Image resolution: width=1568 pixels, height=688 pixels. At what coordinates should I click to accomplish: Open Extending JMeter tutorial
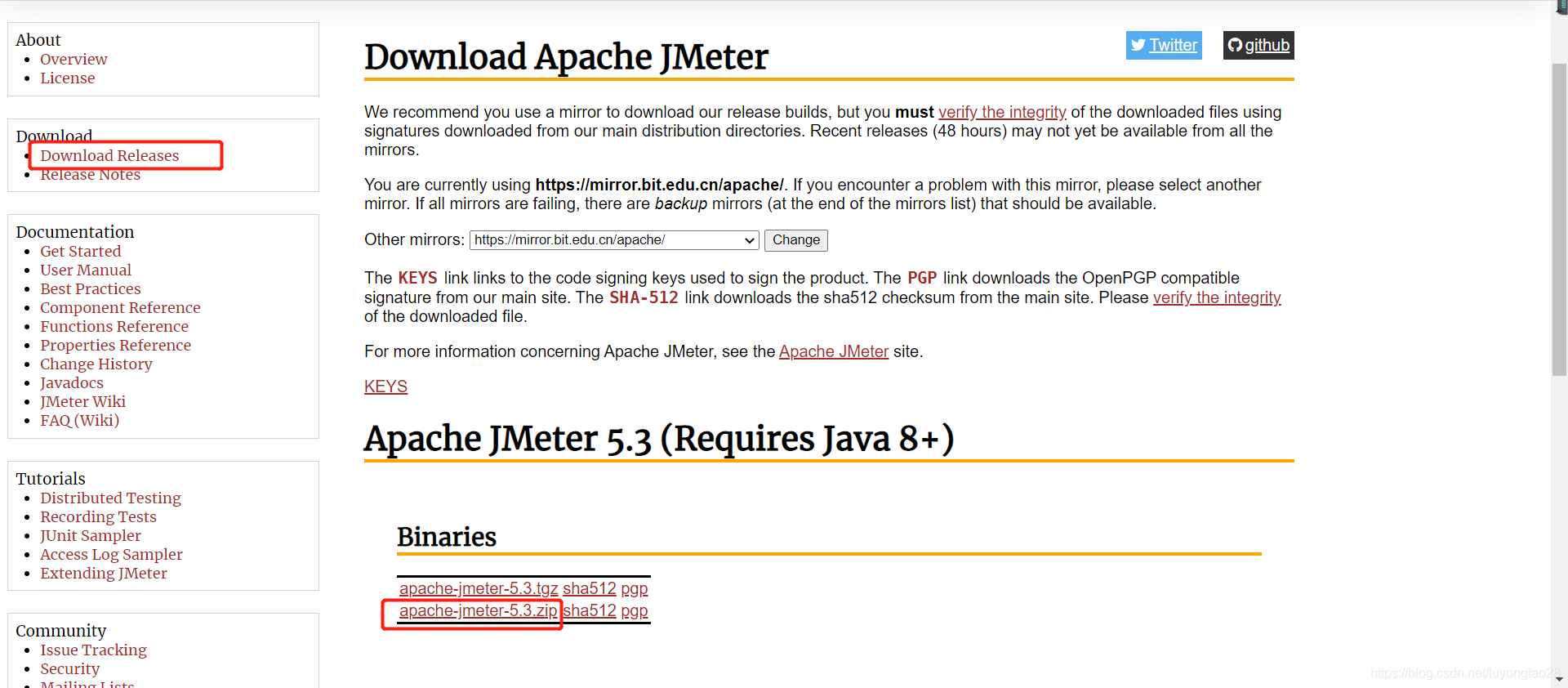[104, 573]
